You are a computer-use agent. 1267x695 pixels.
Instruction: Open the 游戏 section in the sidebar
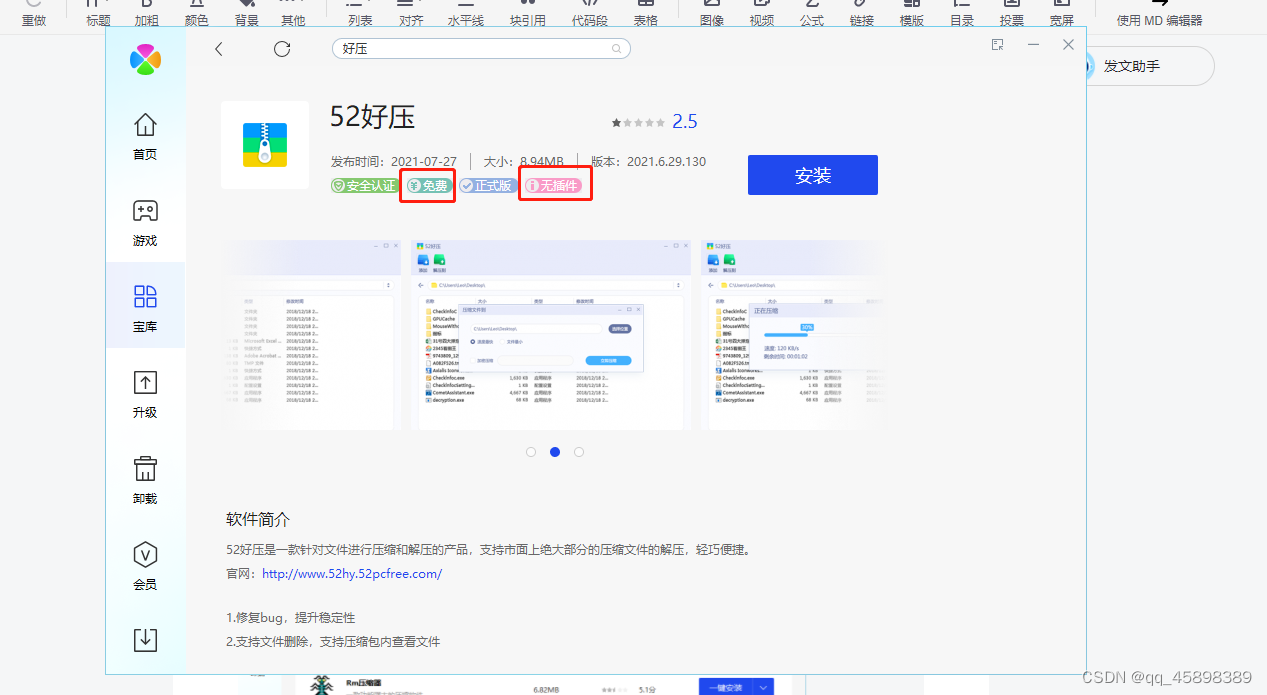pos(145,223)
